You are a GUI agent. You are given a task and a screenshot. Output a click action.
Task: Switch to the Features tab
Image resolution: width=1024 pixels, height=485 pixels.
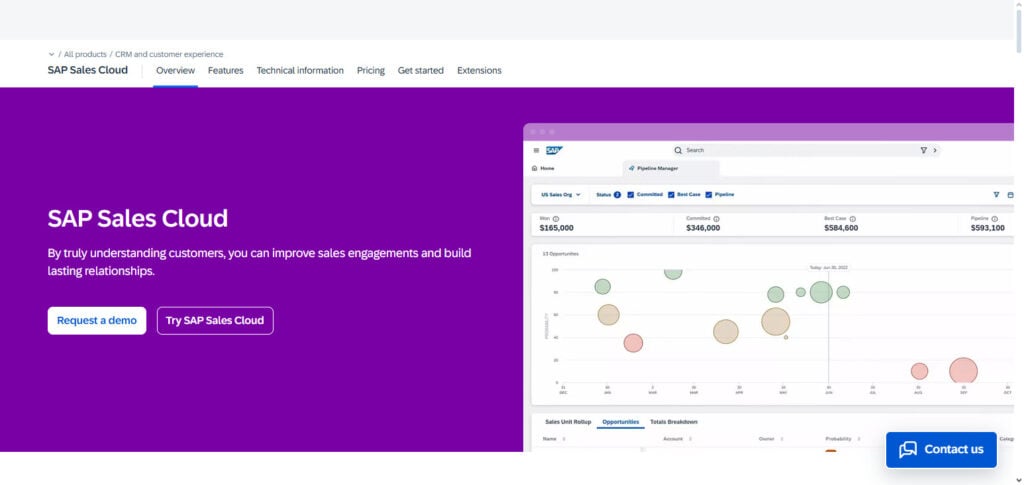[225, 70]
